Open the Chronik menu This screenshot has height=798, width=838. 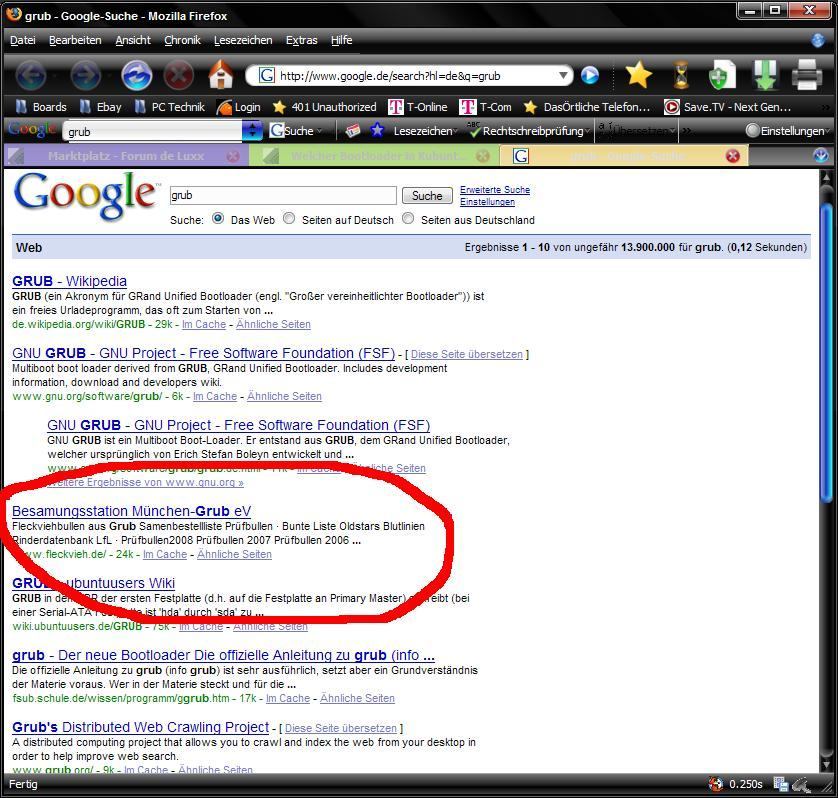tap(182, 40)
